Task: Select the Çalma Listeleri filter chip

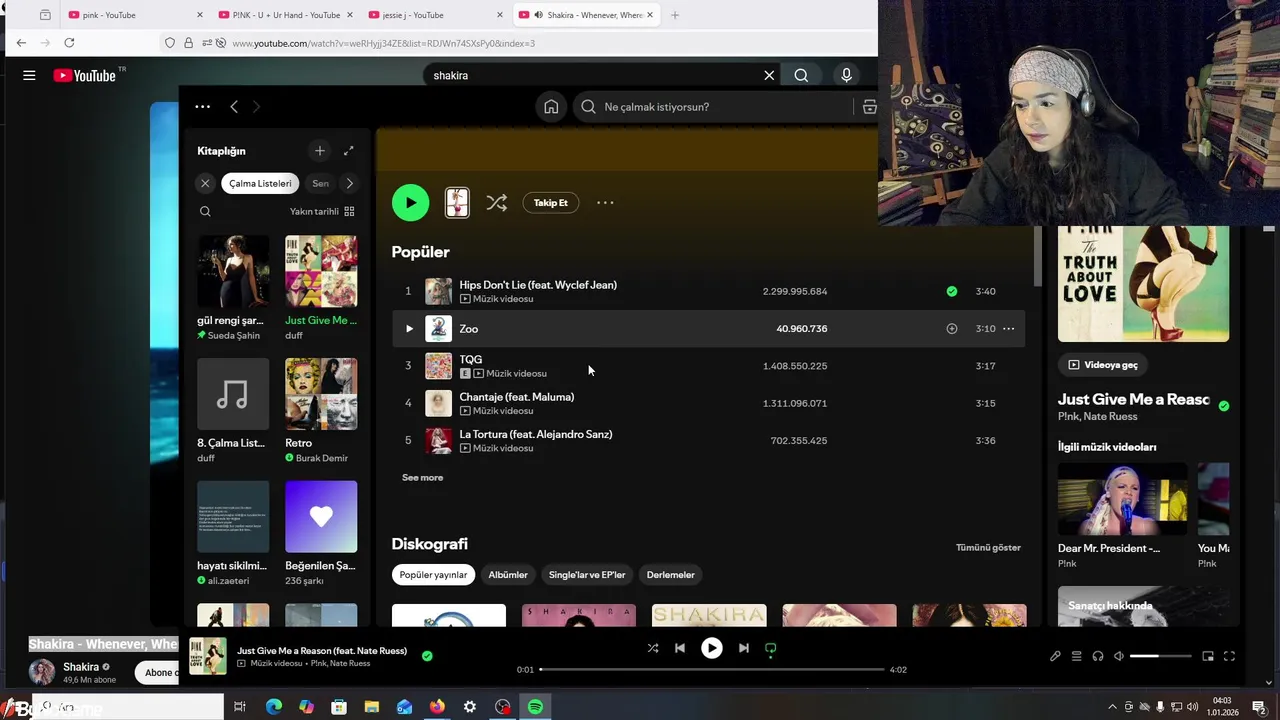Action: point(260,183)
